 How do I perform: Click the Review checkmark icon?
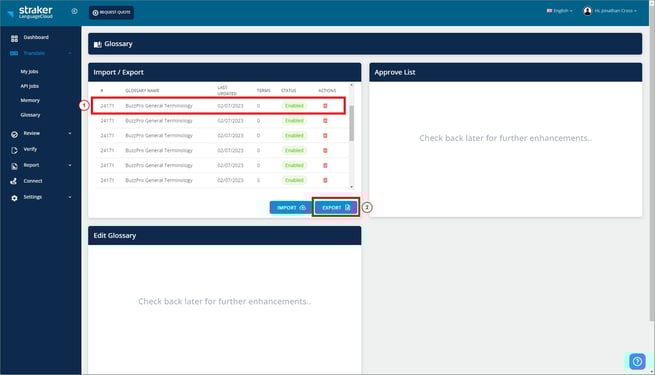[x=14, y=134]
